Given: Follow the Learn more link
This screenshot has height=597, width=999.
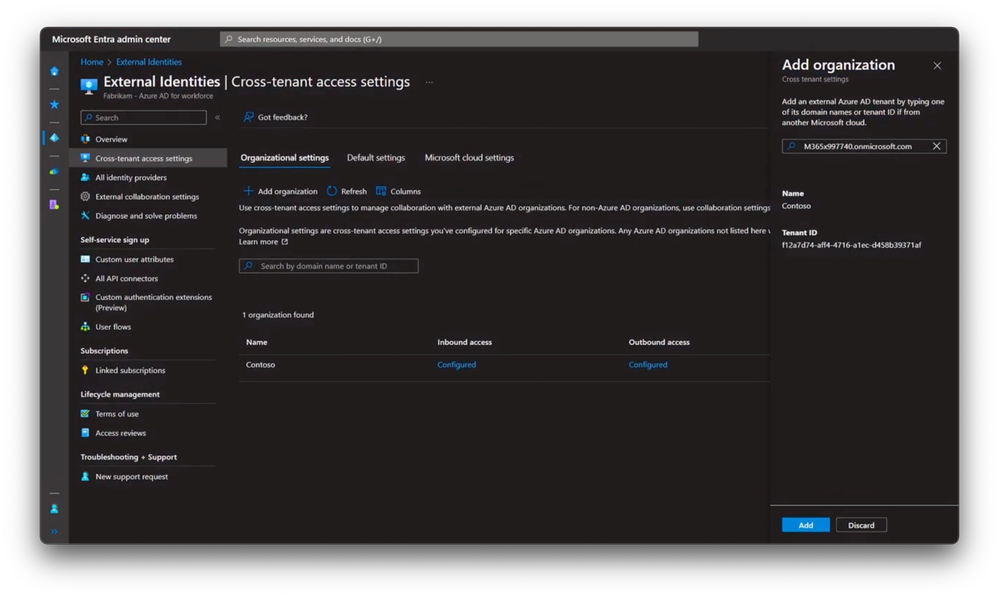Looking at the screenshot, I should coord(263,241).
